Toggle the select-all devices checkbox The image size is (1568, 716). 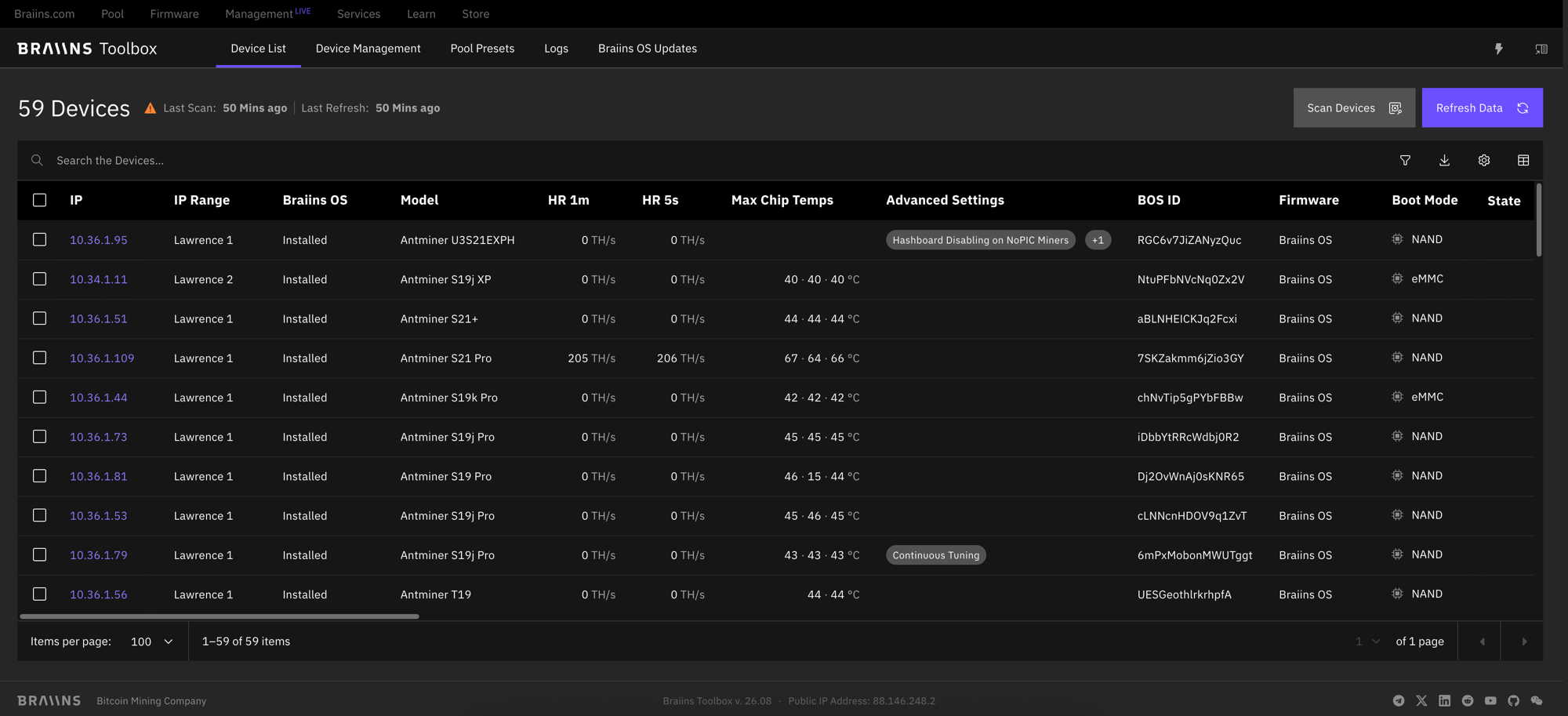[x=39, y=200]
